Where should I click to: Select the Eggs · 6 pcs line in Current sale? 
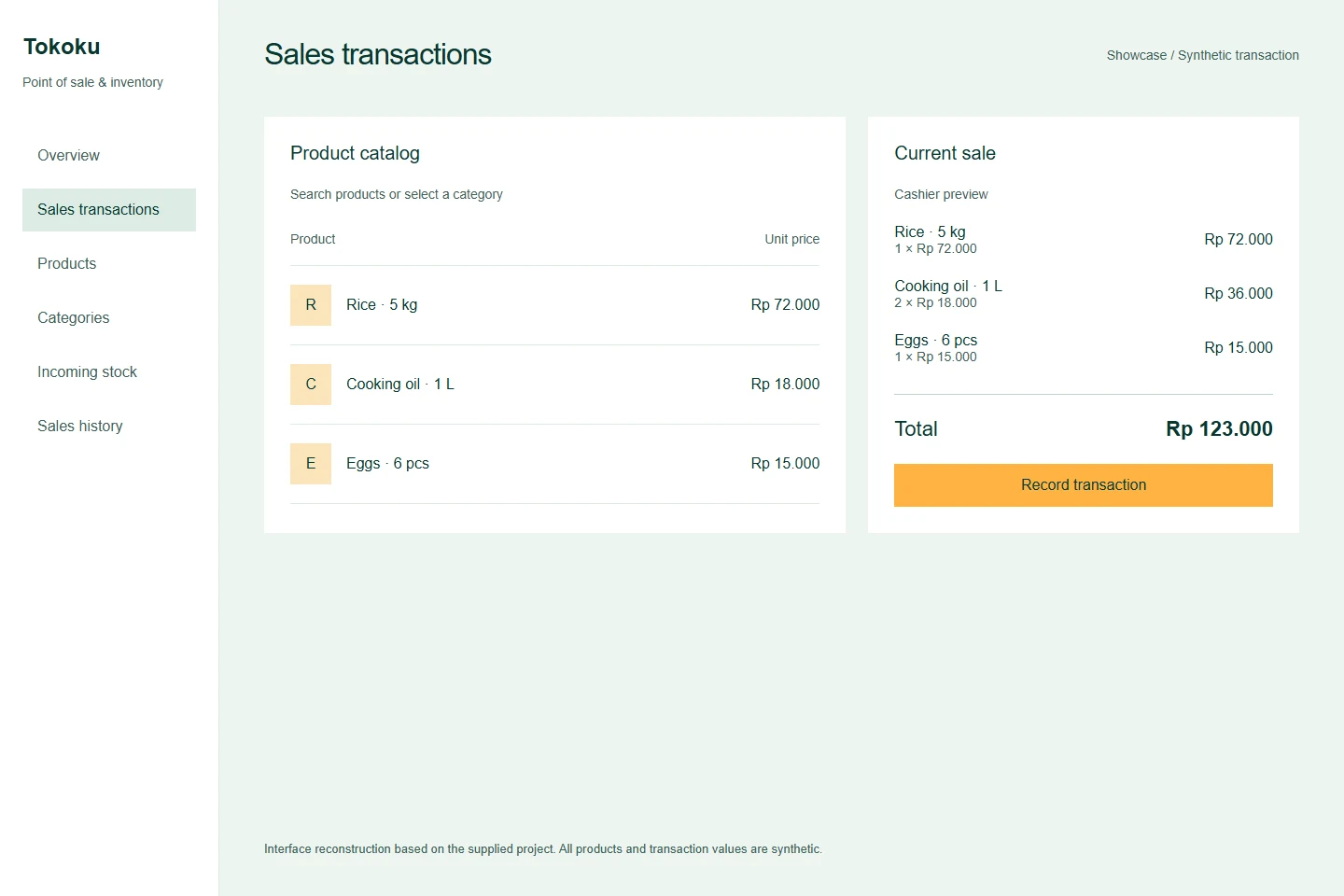point(1084,347)
